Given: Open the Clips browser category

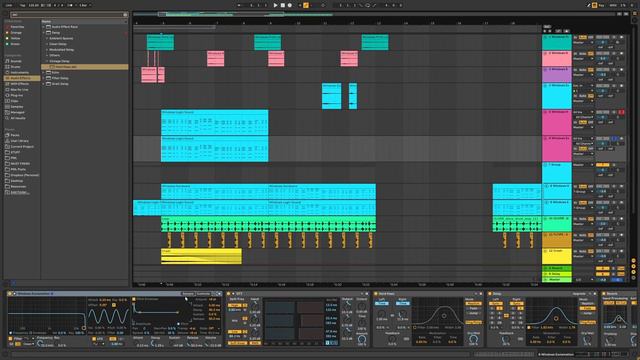Looking at the screenshot, I should click(15, 101).
